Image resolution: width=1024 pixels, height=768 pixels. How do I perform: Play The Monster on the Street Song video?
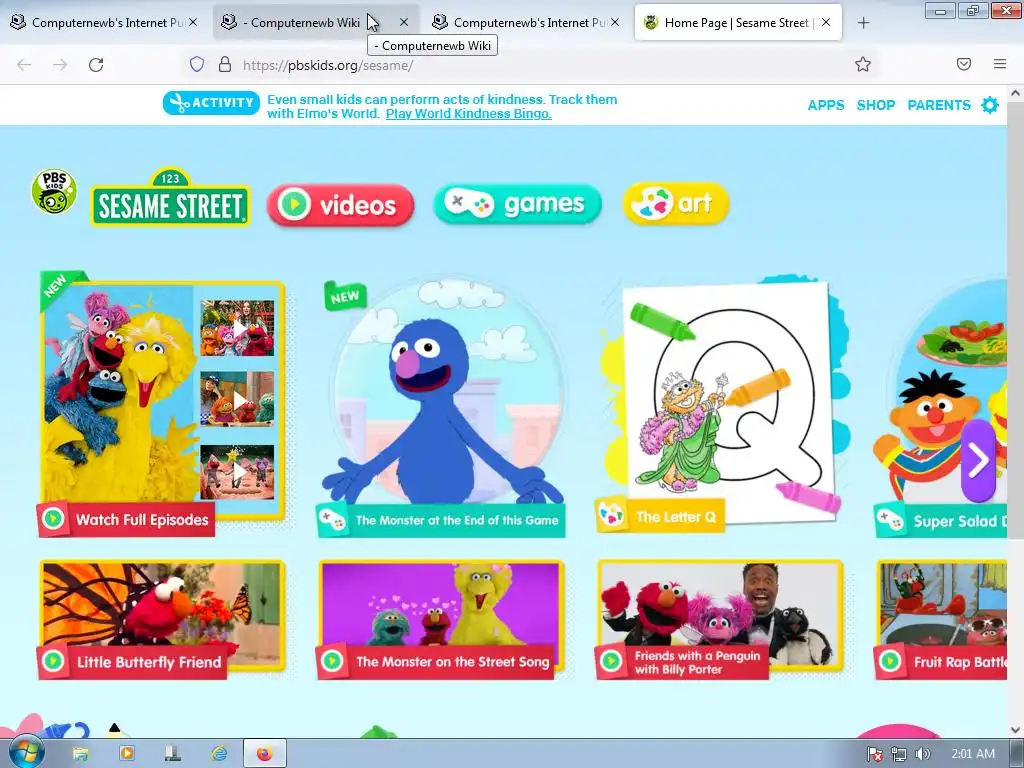(x=441, y=620)
